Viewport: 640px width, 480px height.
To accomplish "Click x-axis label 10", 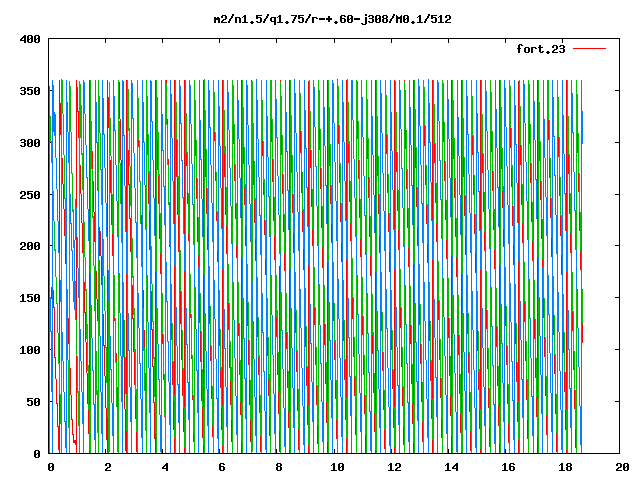I will click(337, 467).
